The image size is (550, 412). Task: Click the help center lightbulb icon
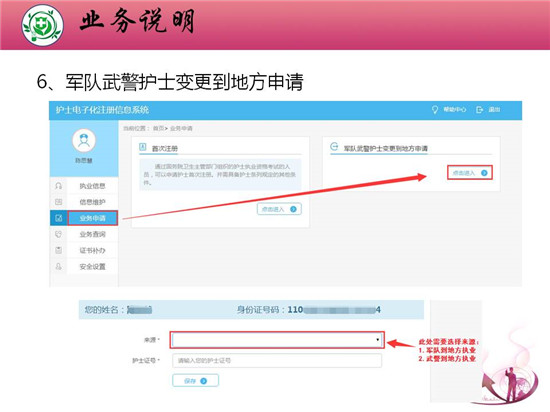(435, 110)
